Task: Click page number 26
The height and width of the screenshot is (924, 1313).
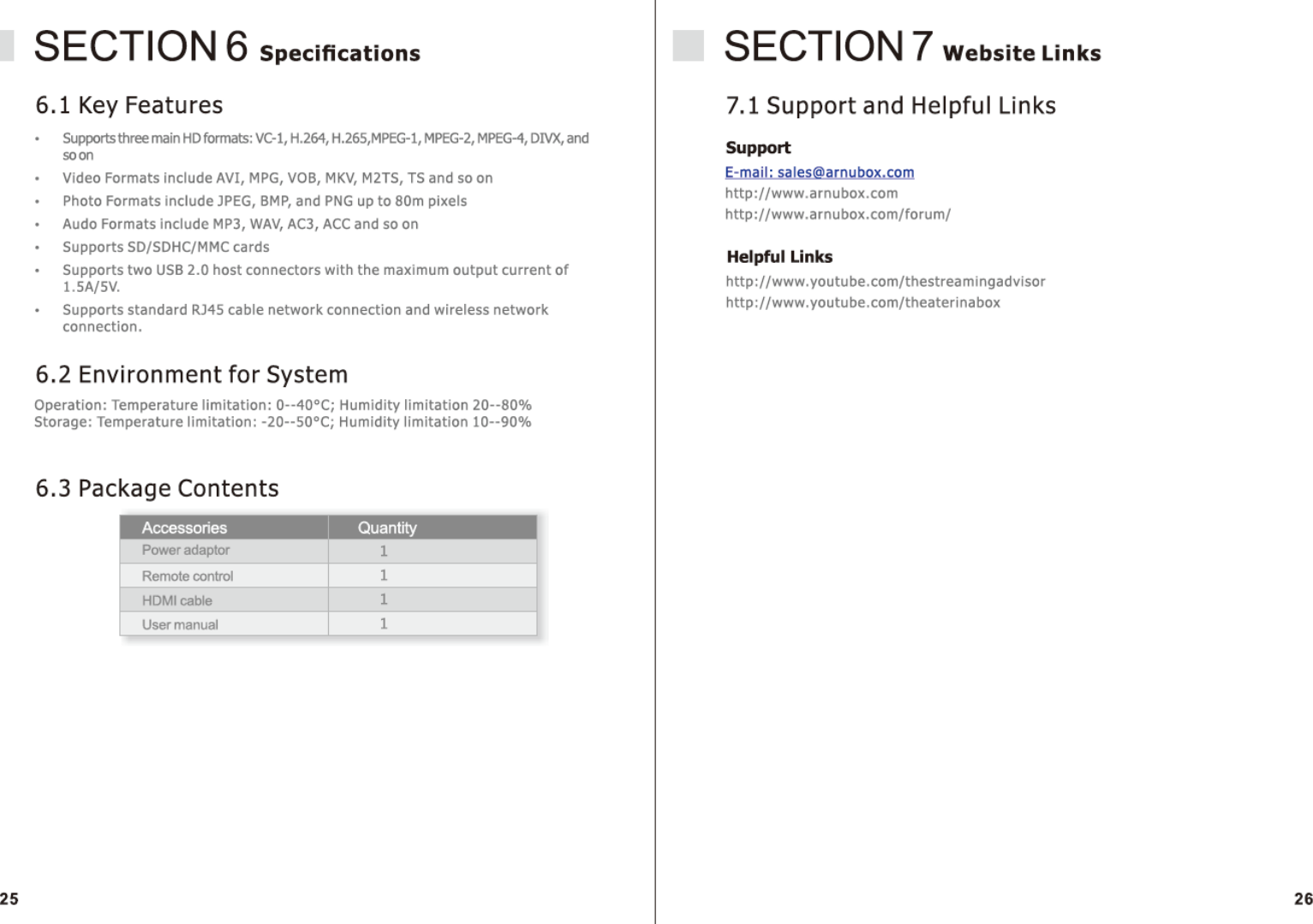Action: pos(1303,898)
